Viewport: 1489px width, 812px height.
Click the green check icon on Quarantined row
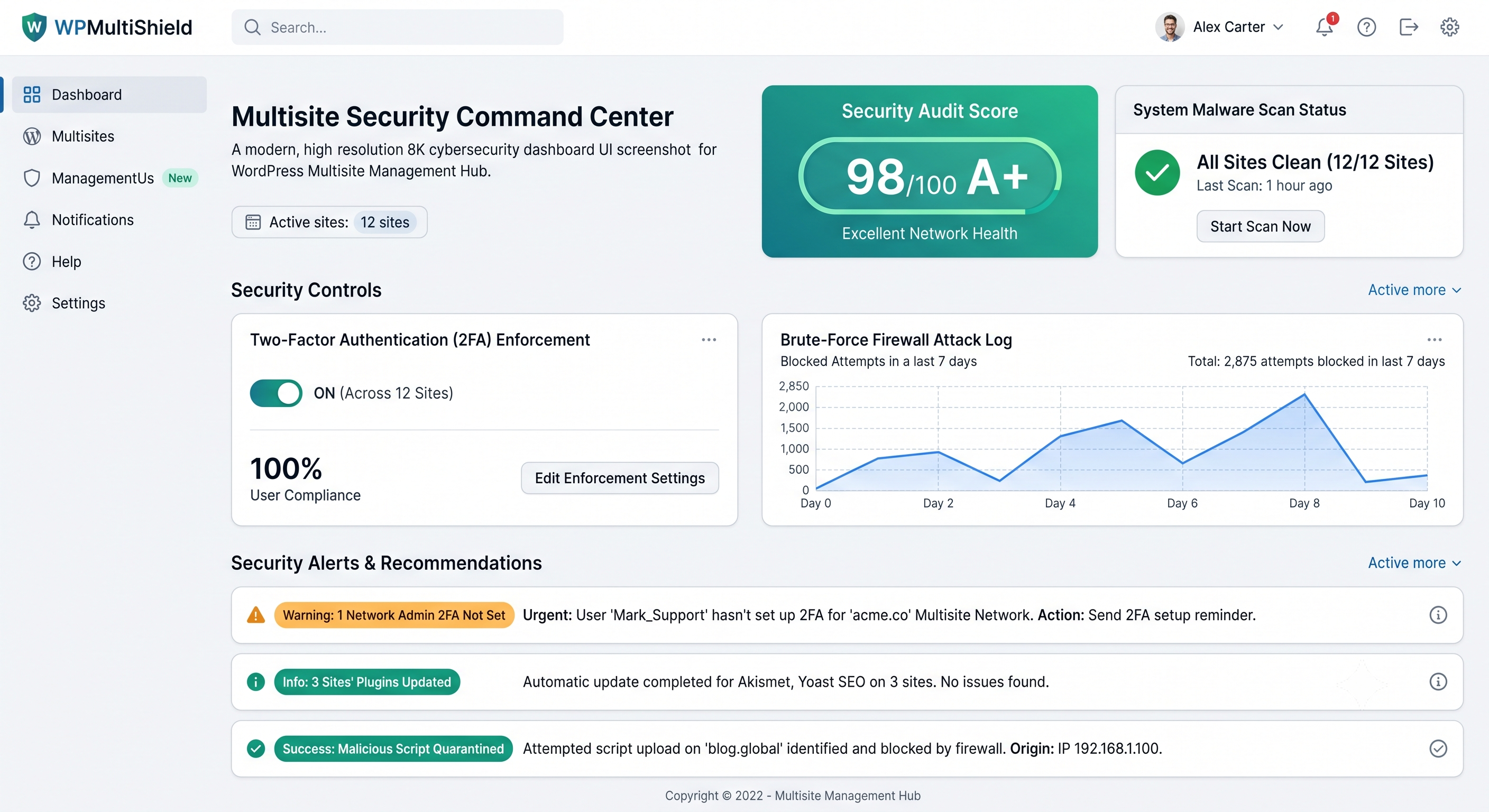pyautogui.click(x=255, y=749)
